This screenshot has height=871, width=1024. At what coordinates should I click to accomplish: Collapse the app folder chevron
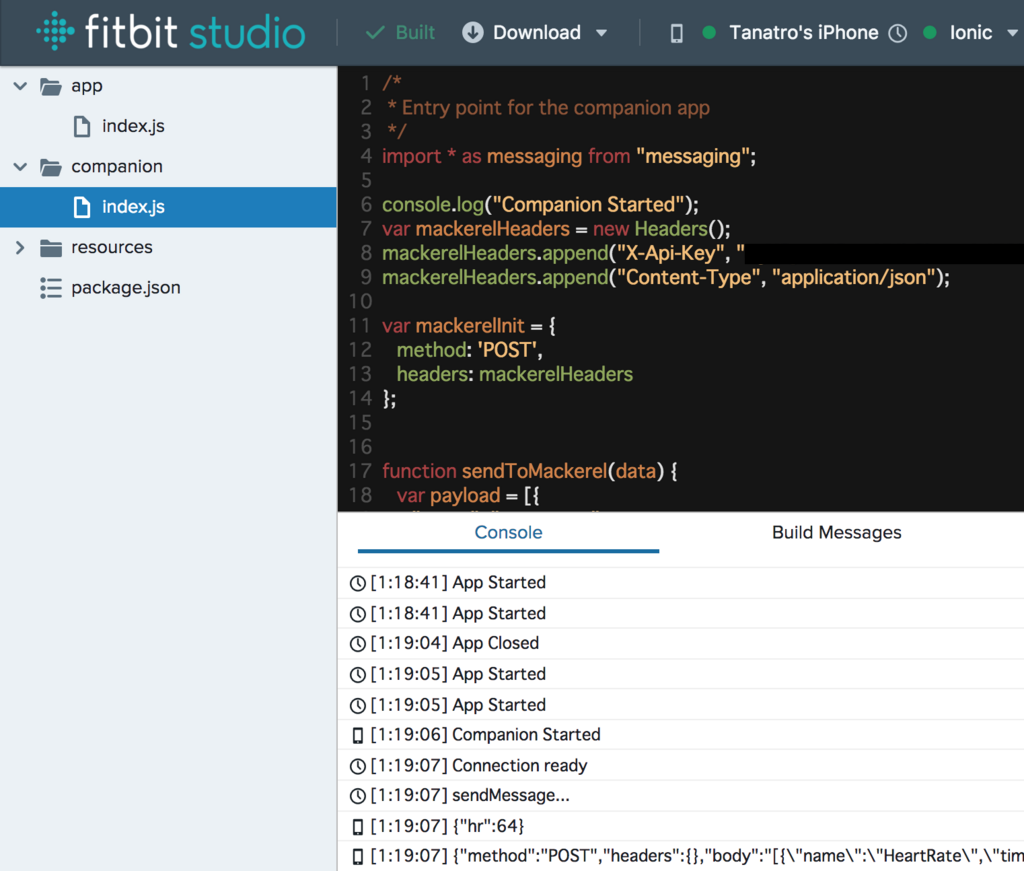click(x=20, y=86)
